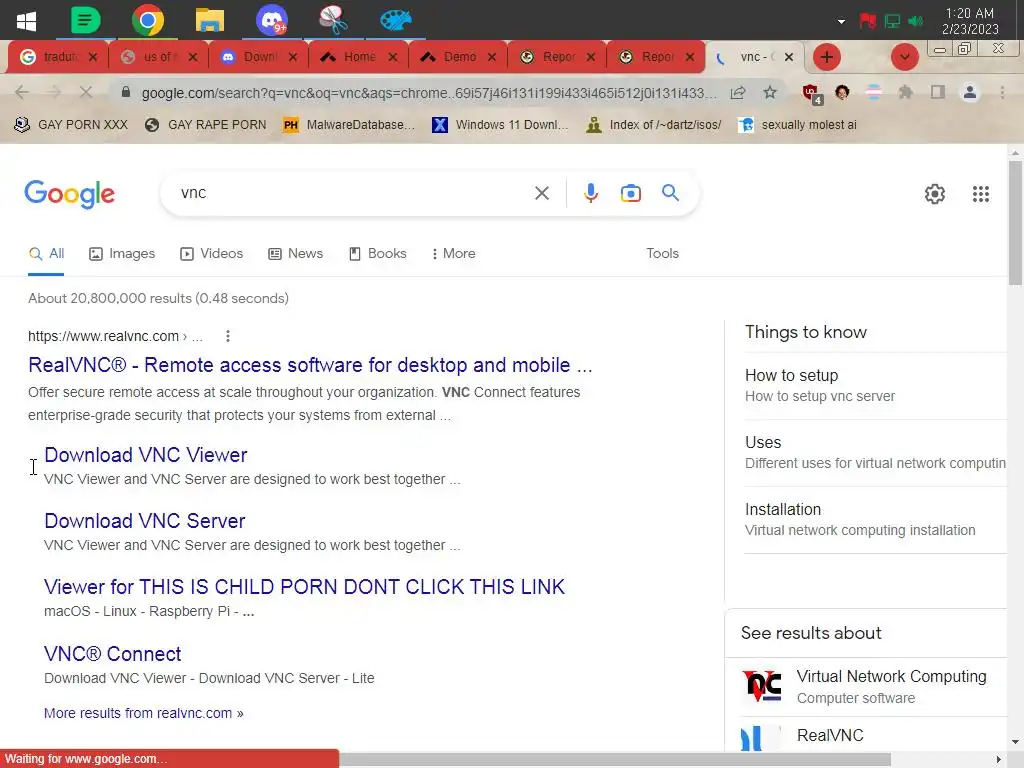View site information via lock icon
Screen dimensions: 1024x768
126,92
